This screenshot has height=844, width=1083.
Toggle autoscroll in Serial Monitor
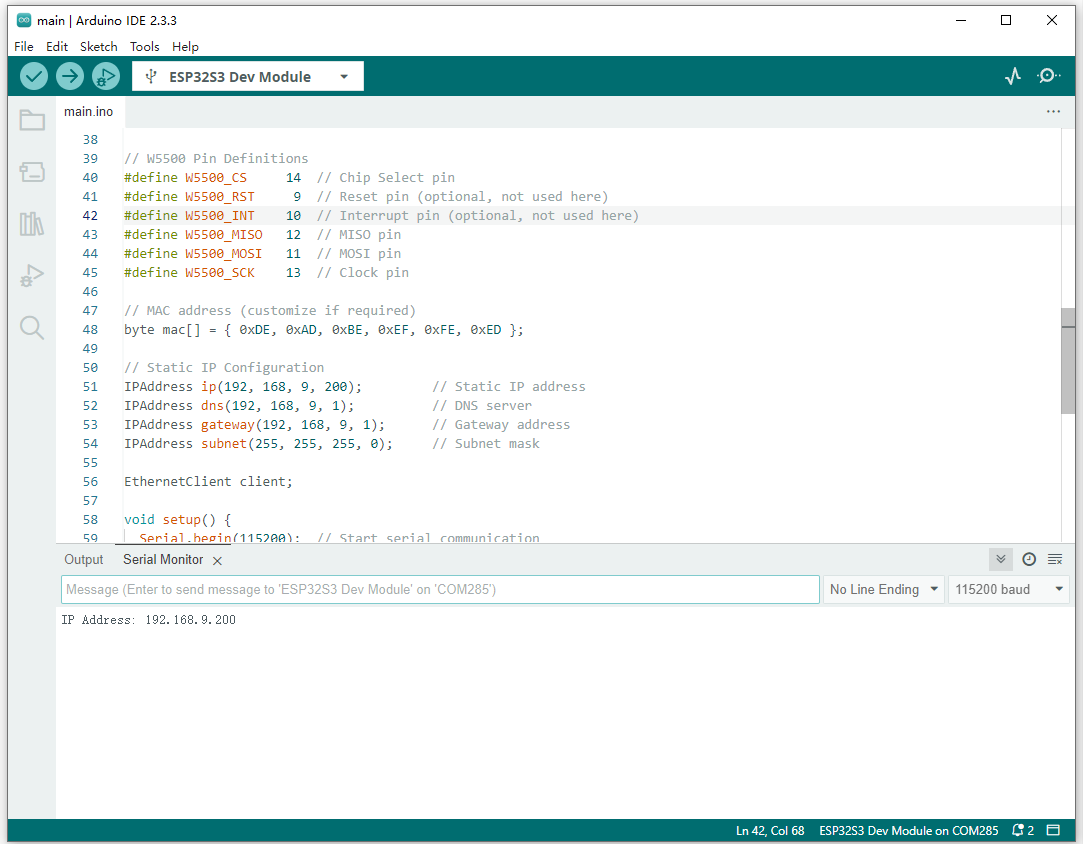[1000, 559]
